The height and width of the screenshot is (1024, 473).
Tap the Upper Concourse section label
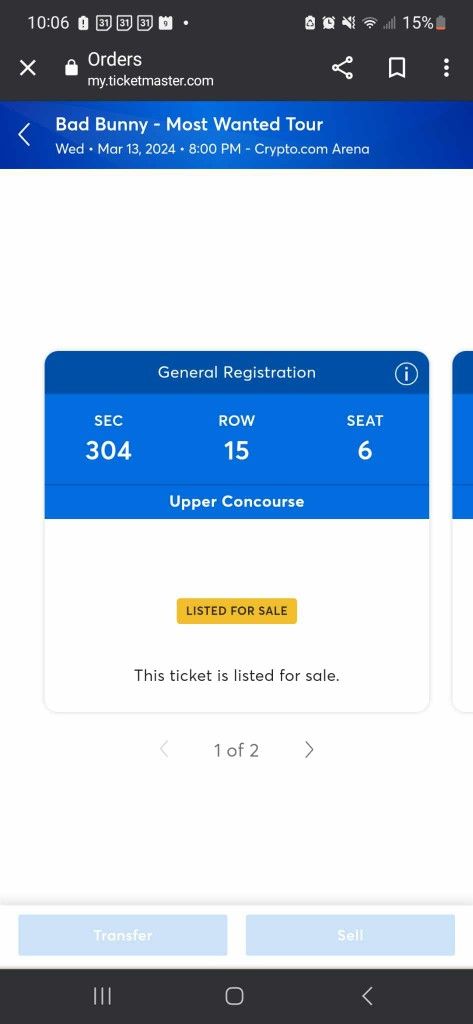[236, 502]
